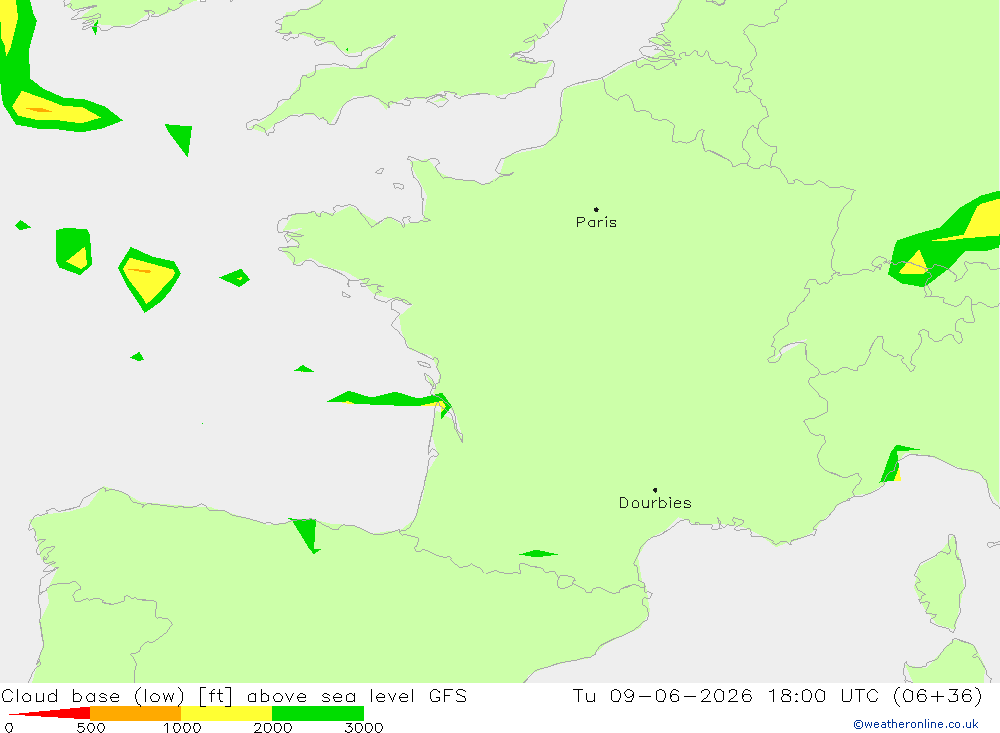Click the black dot marking Dourbies
Viewport: 1000px width, 733px height.
coord(655,490)
